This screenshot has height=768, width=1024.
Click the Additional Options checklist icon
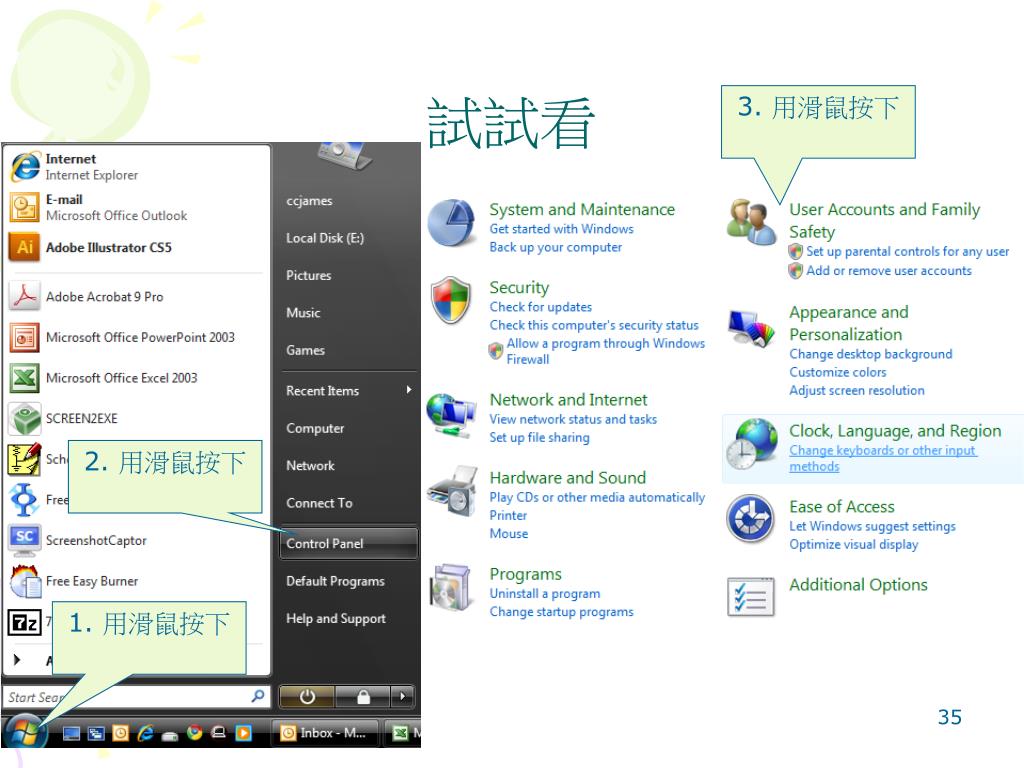750,597
